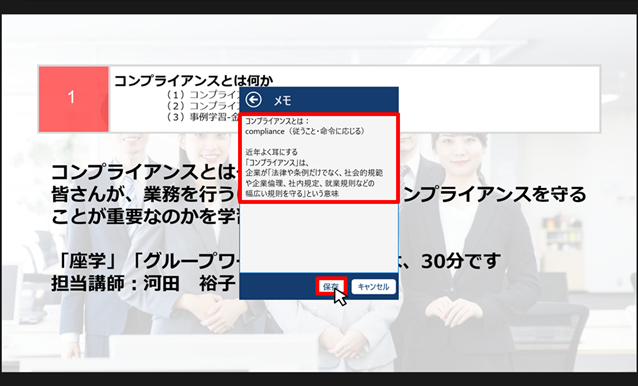Viewport: 638px width, 386px height.
Task: Click slide text ことが重要なのかを学
Action: [x=145, y=216]
